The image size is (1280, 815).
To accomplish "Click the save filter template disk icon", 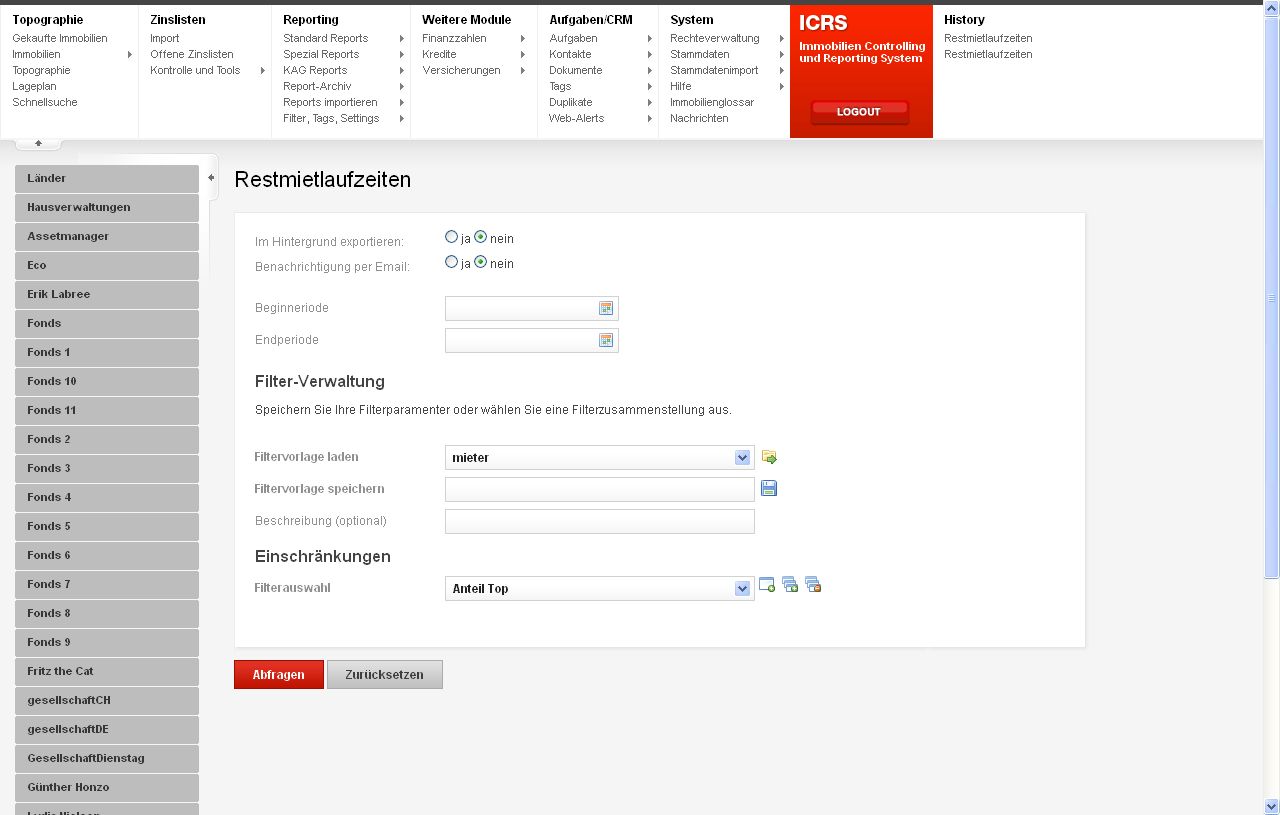I will 769,488.
